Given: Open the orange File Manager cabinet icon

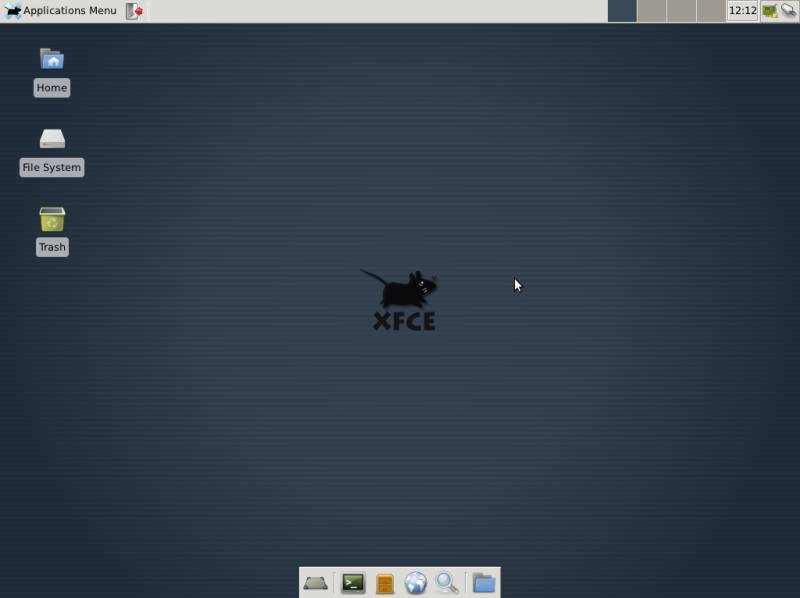Looking at the screenshot, I should pos(385,583).
